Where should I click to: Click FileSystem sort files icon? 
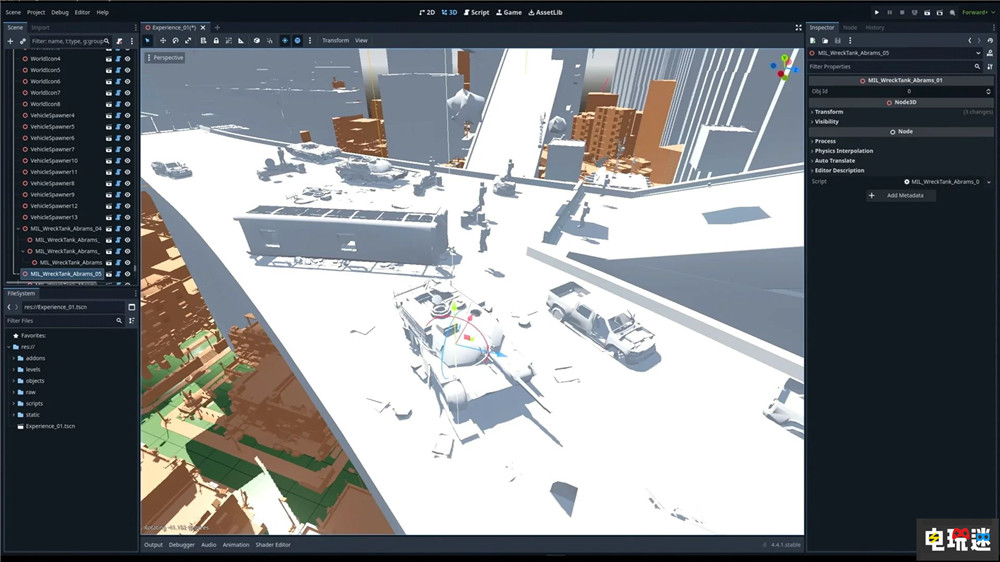tap(132, 321)
